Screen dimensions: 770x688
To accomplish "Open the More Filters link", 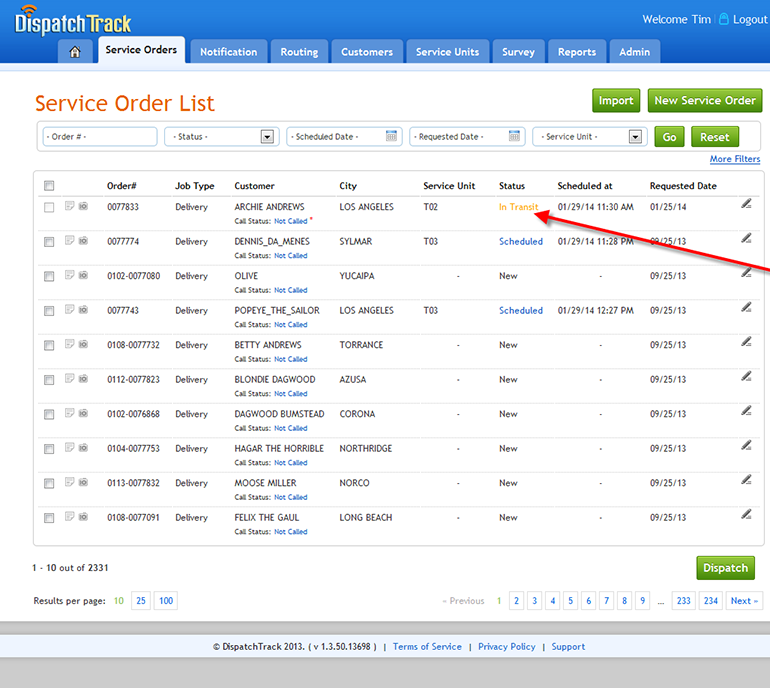I will pos(734,159).
